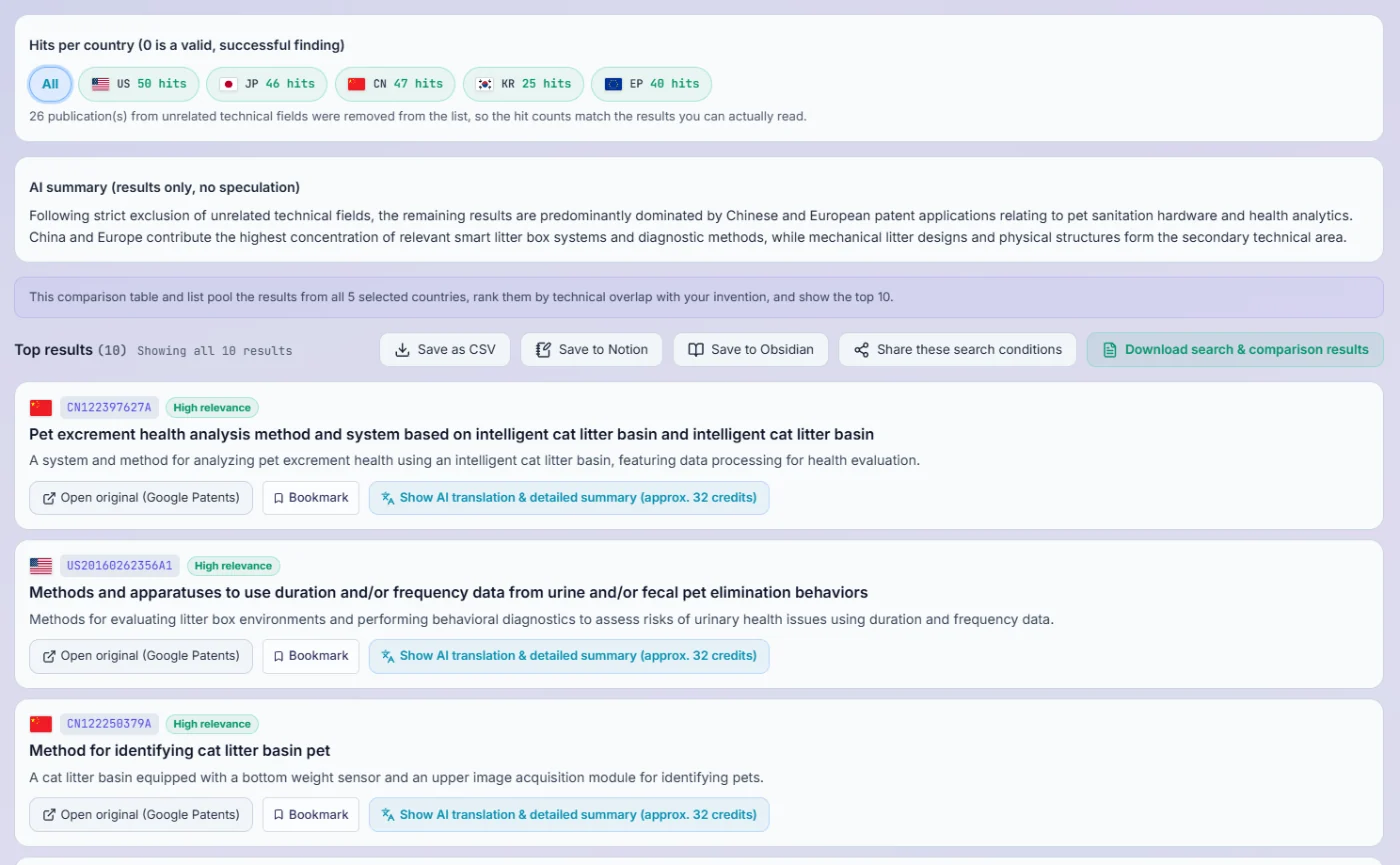
Task: Select the All countries filter chip
Action: 50,84
